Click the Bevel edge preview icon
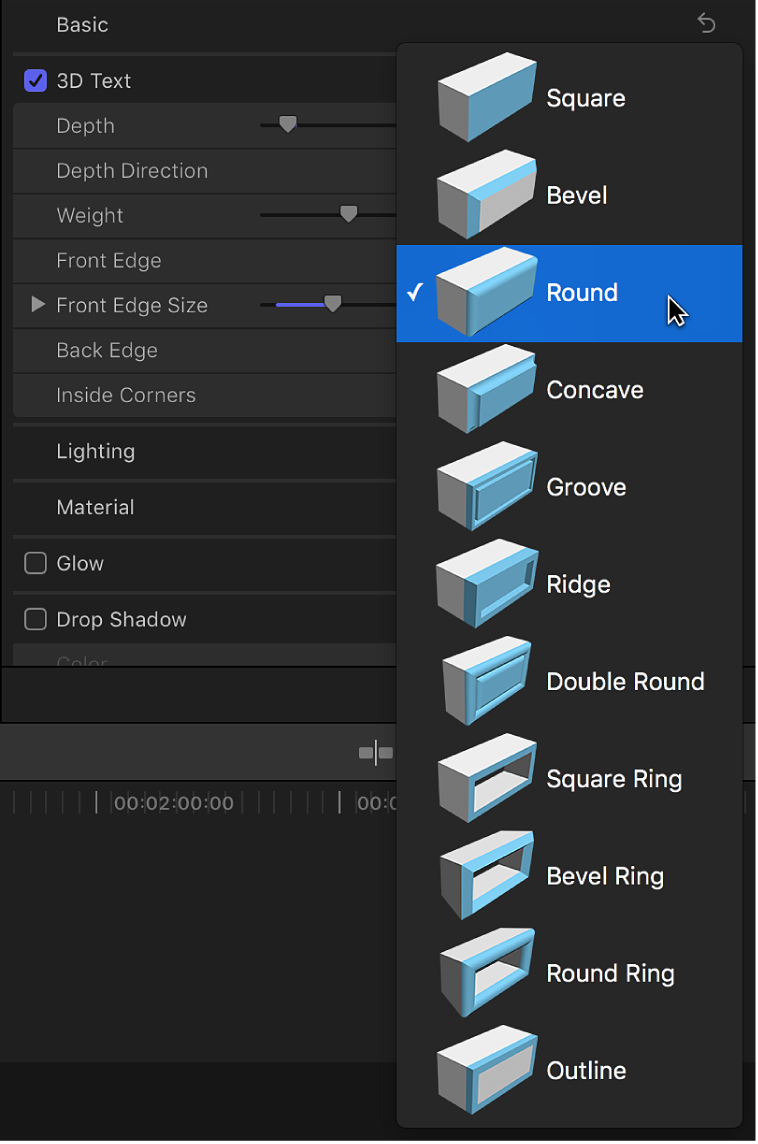This screenshot has height=1144, width=758. (x=487, y=195)
